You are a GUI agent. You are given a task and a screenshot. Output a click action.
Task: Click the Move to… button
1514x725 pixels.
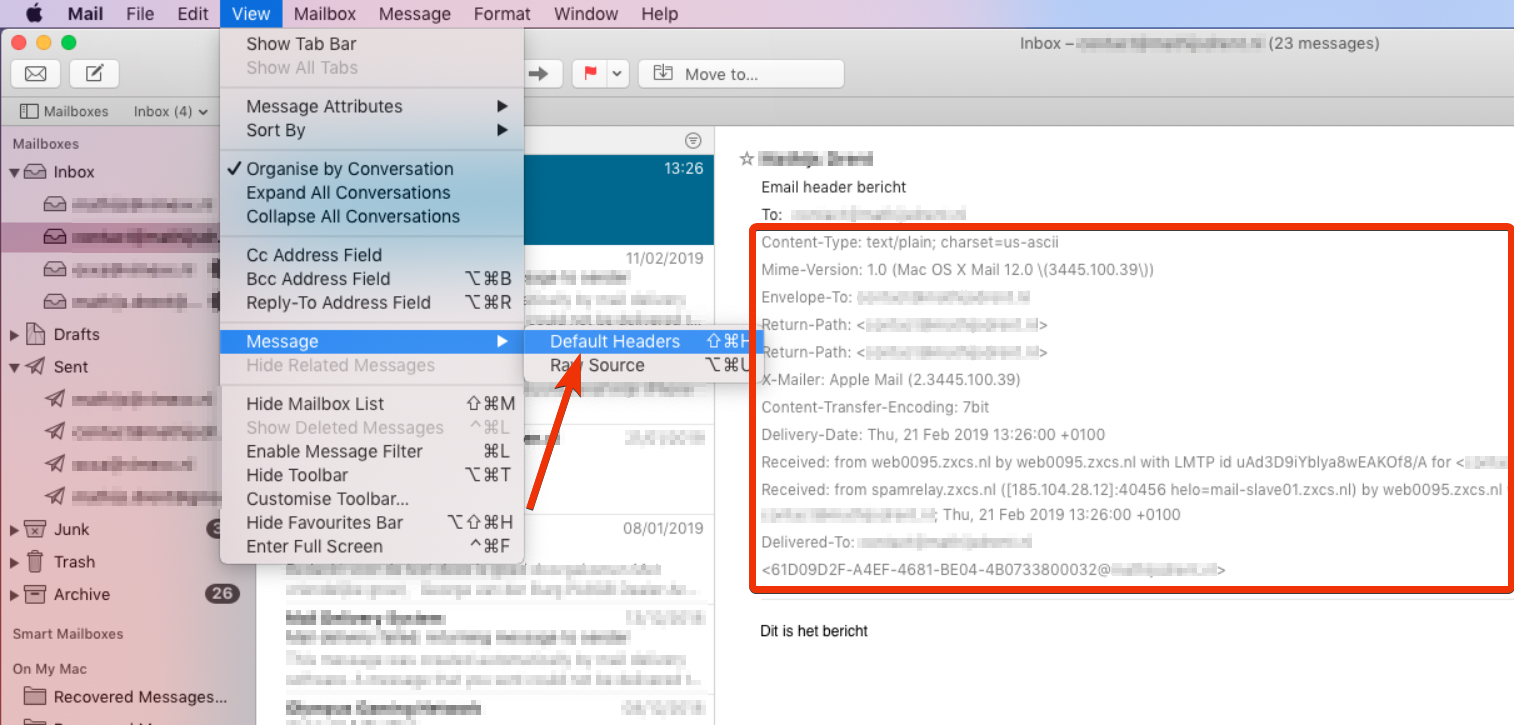[x=741, y=74]
